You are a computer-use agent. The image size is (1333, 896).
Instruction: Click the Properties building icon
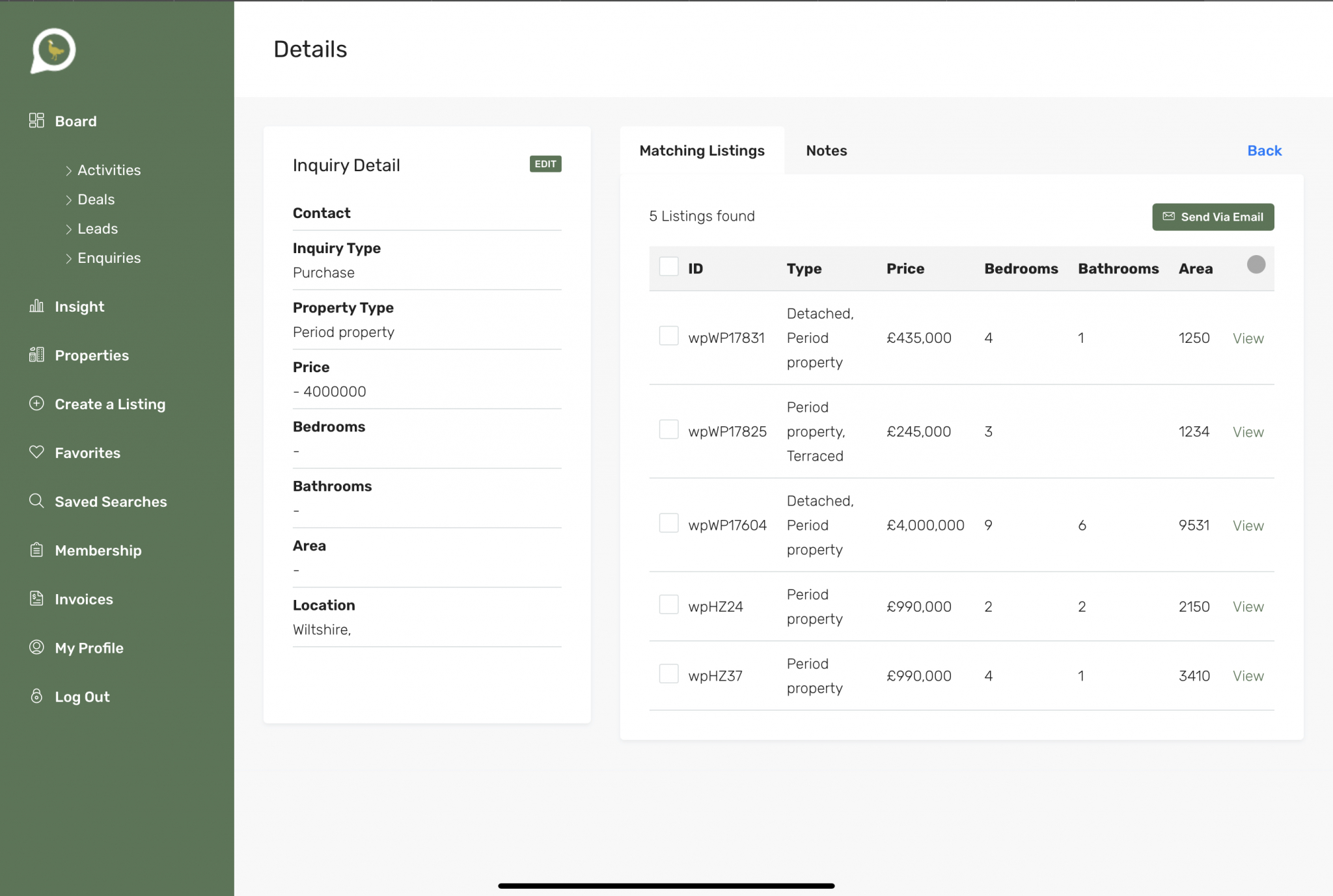point(36,355)
